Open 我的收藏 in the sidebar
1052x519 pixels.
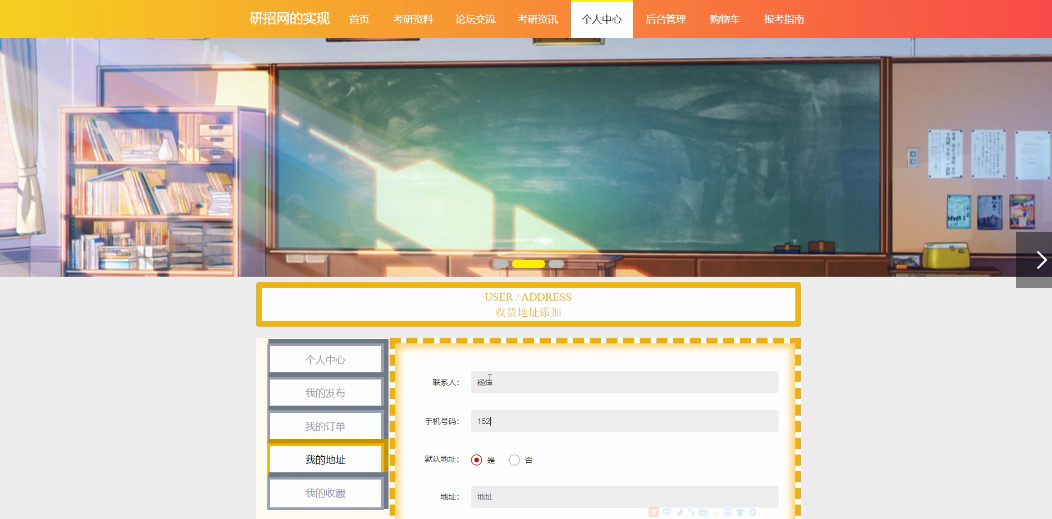click(x=325, y=494)
